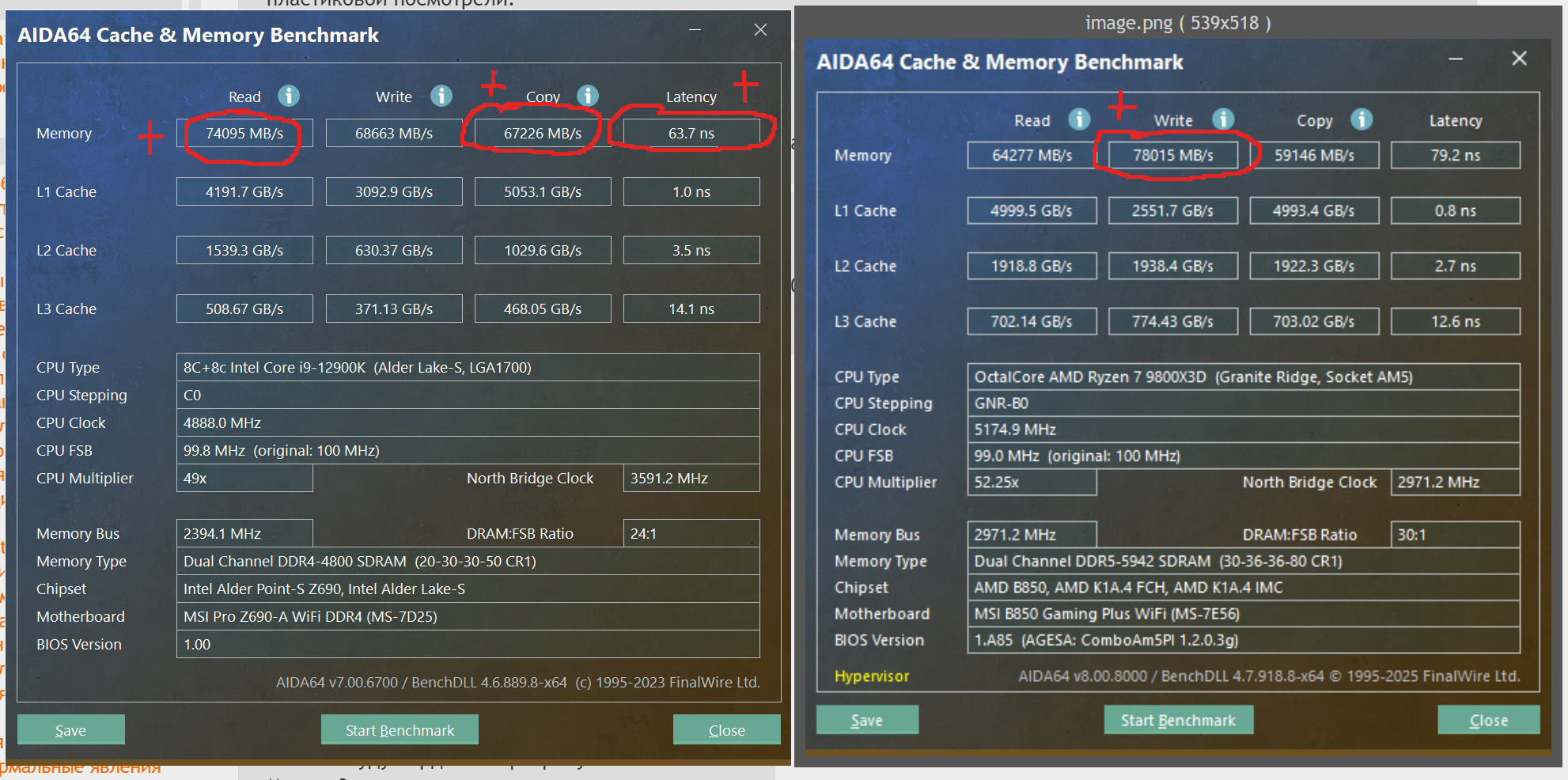This screenshot has height=780, width=1568.
Task: Click the Memory Bus value 2394.1 MHz
Action: point(244,533)
